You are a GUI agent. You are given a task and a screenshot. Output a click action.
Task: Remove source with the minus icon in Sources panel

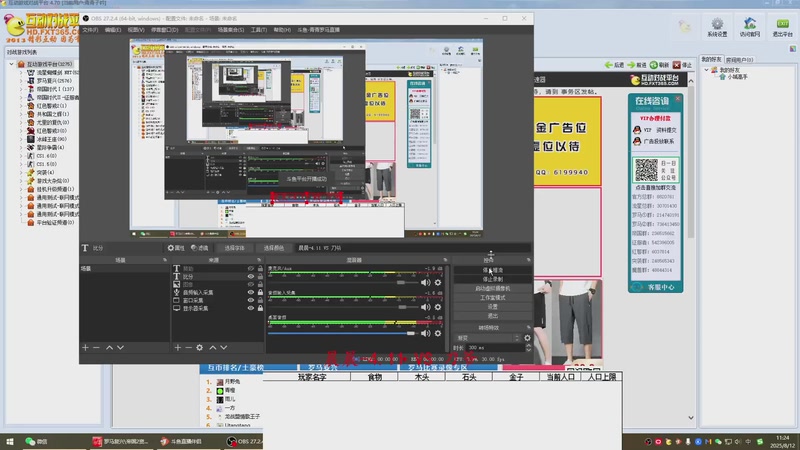[188, 347]
